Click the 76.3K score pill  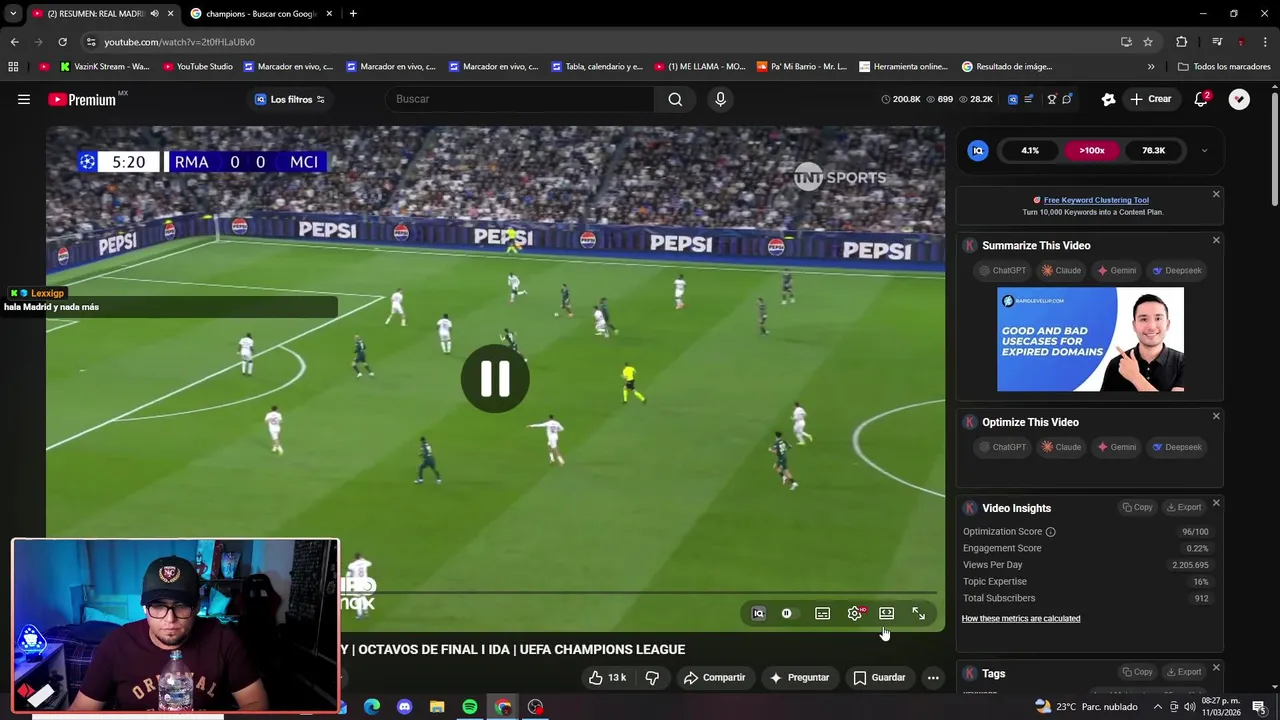tap(1153, 150)
